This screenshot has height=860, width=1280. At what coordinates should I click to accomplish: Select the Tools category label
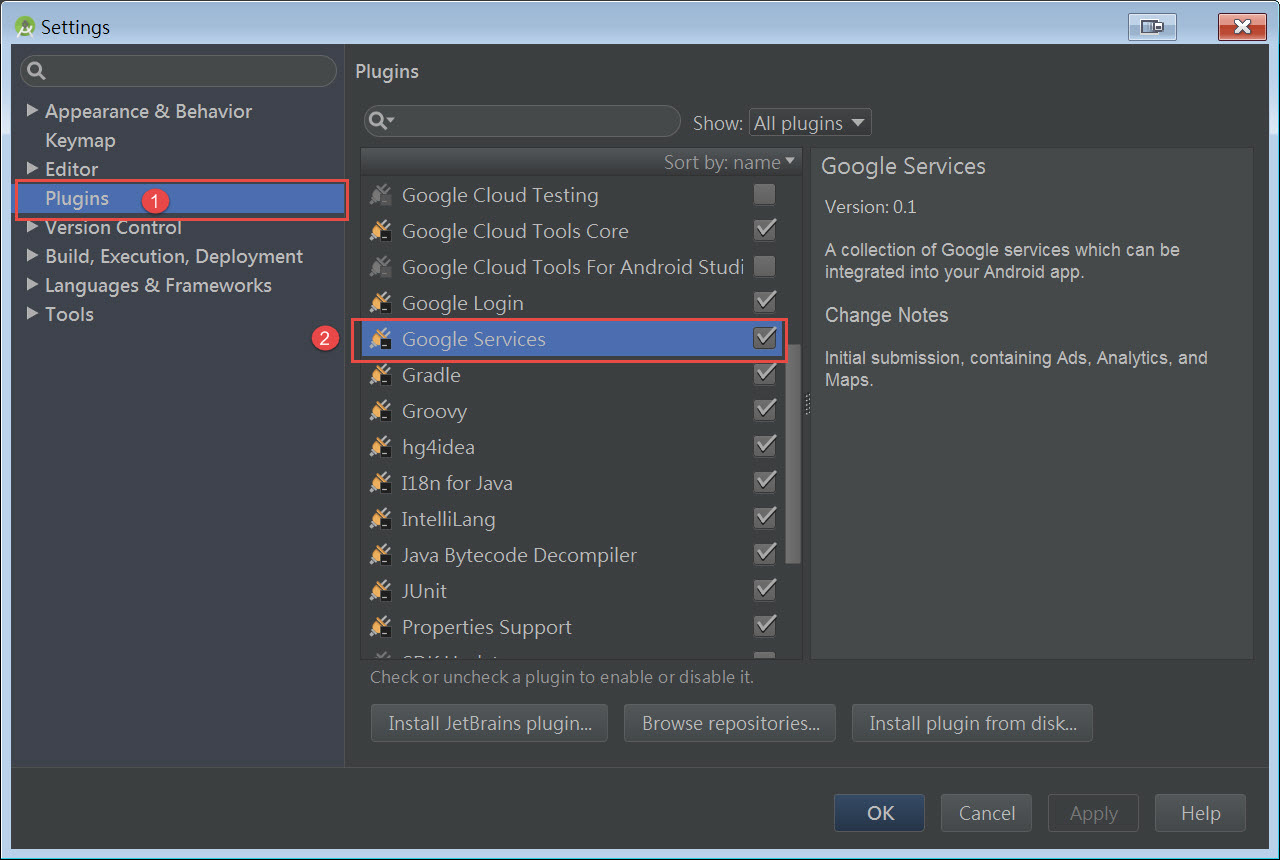tap(69, 314)
